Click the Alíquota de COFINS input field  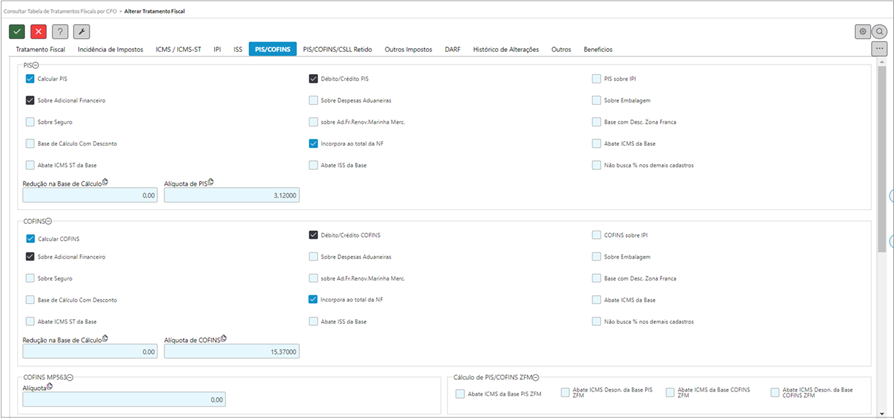pos(231,352)
